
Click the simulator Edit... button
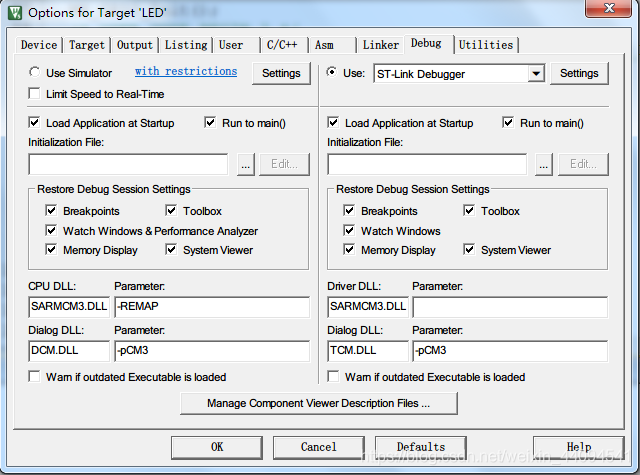coord(284,164)
